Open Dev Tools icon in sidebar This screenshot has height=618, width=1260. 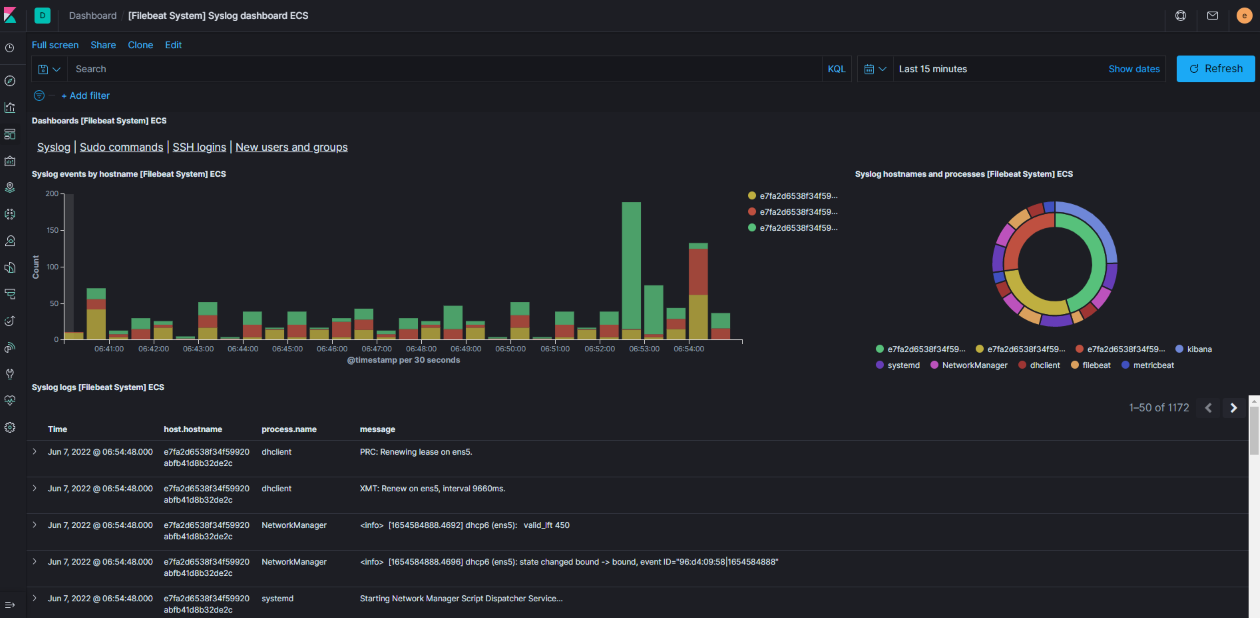click(x=10, y=374)
